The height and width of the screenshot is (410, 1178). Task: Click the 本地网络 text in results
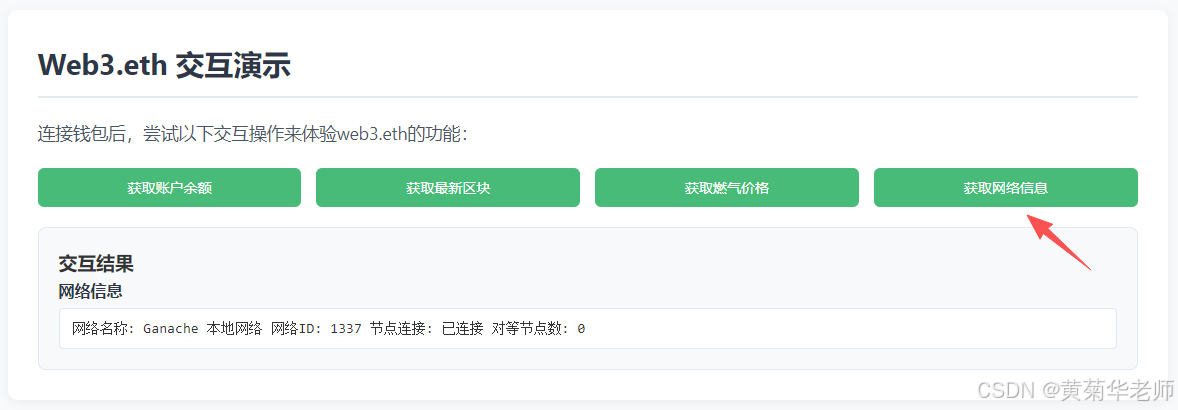(234, 329)
